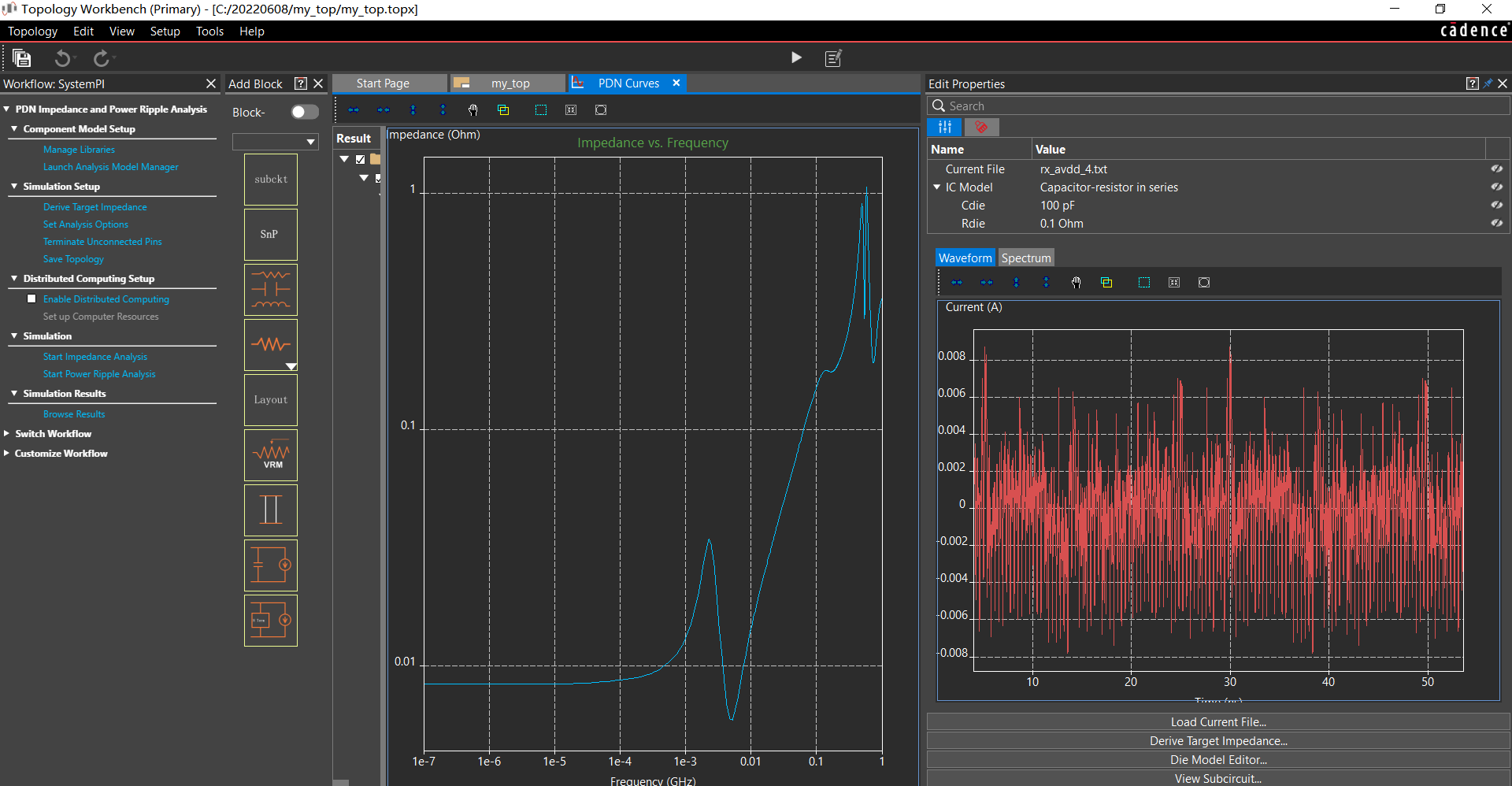Open help for Edit Properties panel
The image size is (1512, 786).
click(x=1473, y=83)
